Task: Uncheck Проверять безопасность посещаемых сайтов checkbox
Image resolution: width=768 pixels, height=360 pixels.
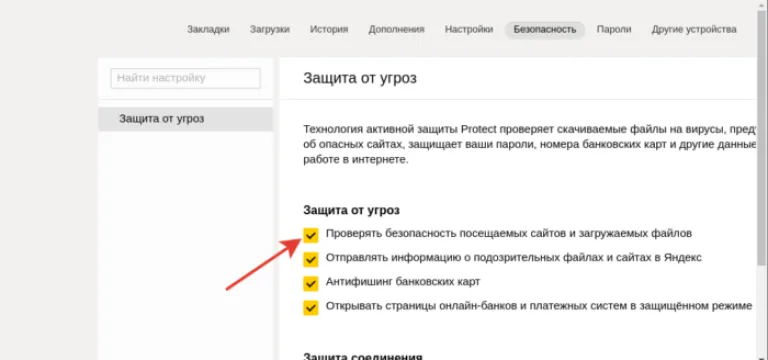Action: pyautogui.click(x=311, y=235)
